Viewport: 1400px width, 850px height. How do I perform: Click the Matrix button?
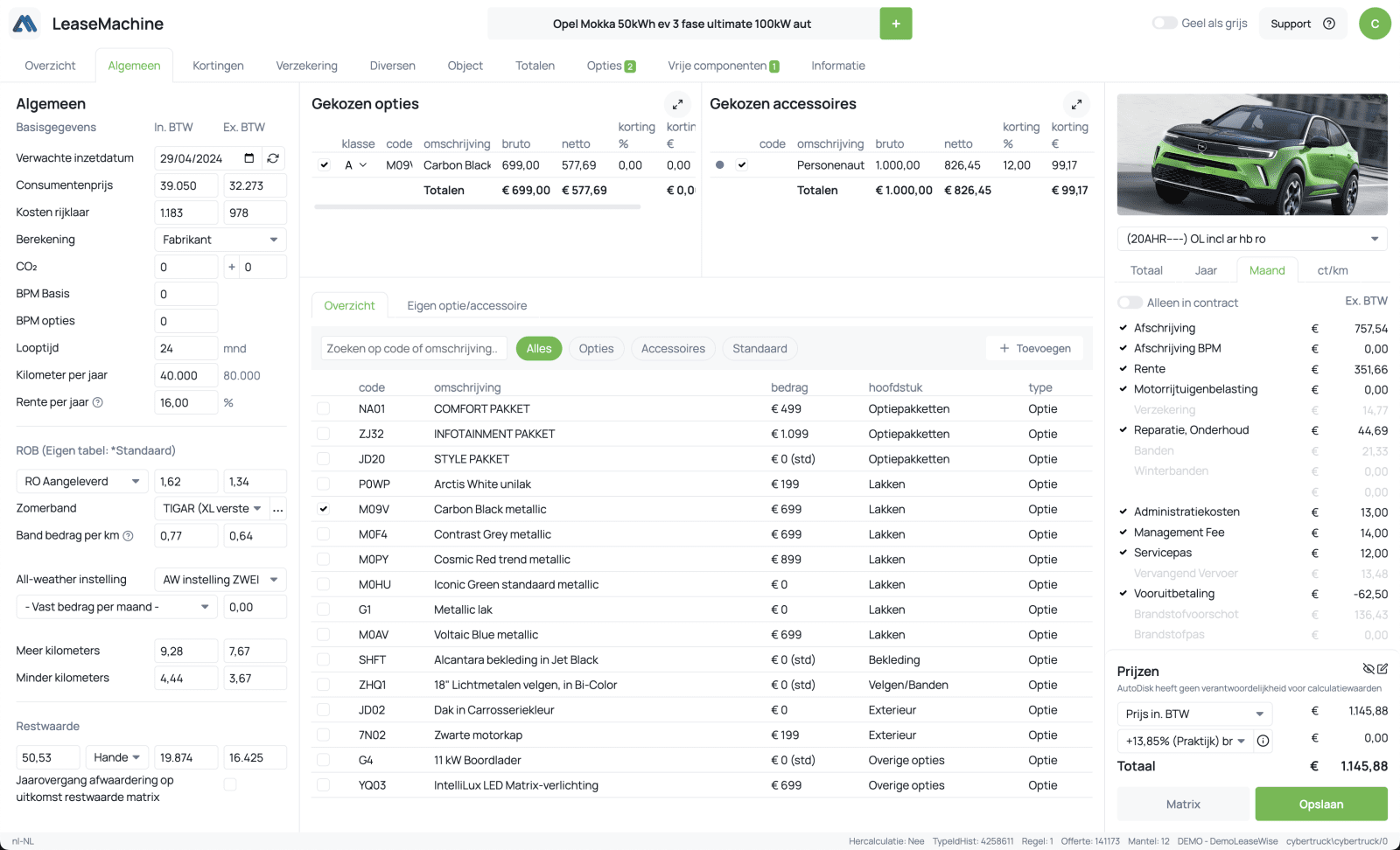point(1183,804)
